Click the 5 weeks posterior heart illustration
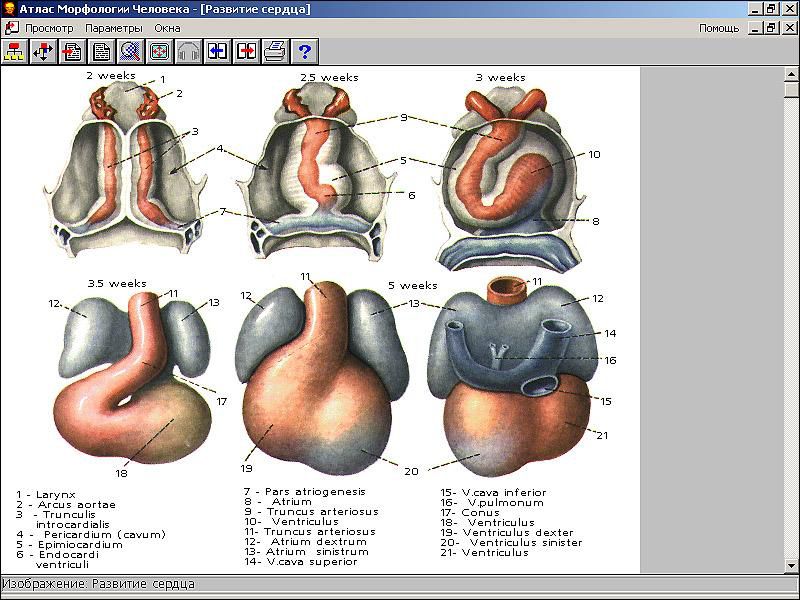This screenshot has width=800, height=600. (x=521, y=375)
